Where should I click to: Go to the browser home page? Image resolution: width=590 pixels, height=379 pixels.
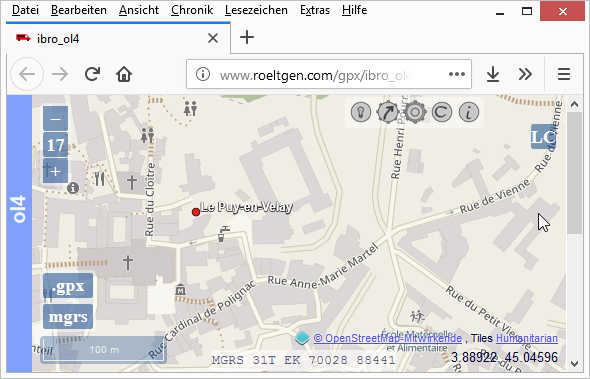(124, 74)
